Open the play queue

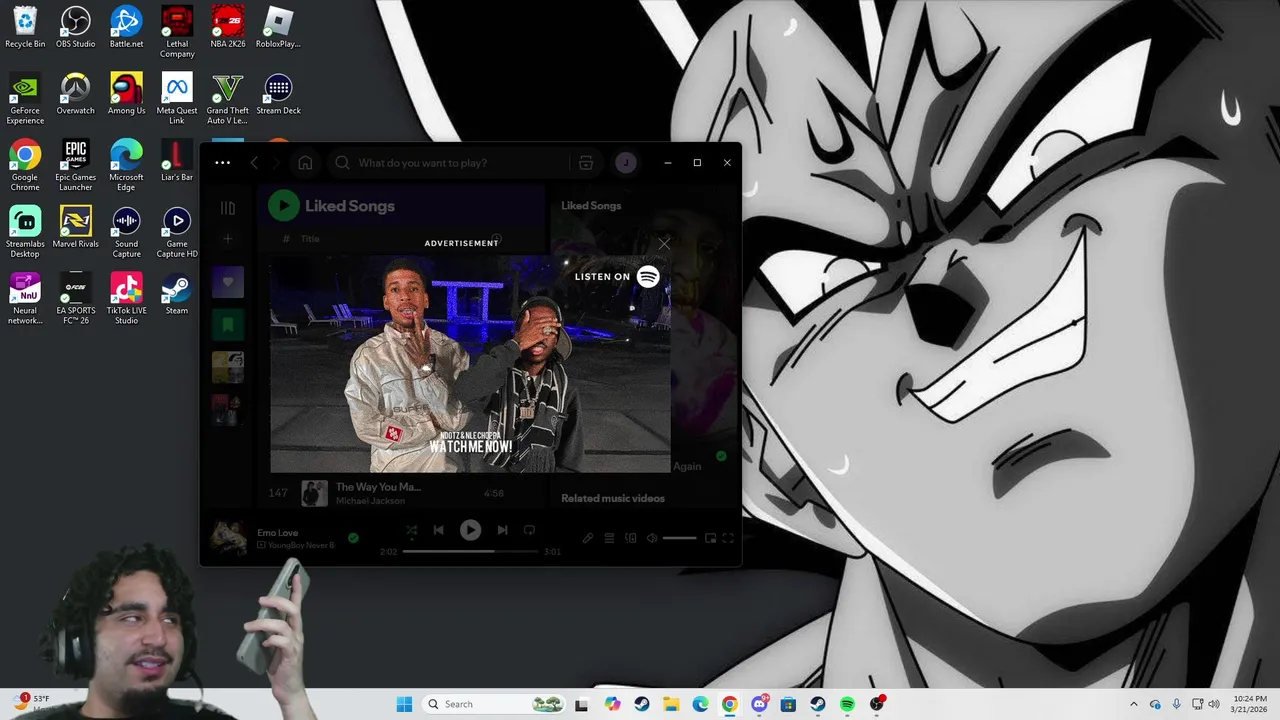pyautogui.click(x=609, y=538)
